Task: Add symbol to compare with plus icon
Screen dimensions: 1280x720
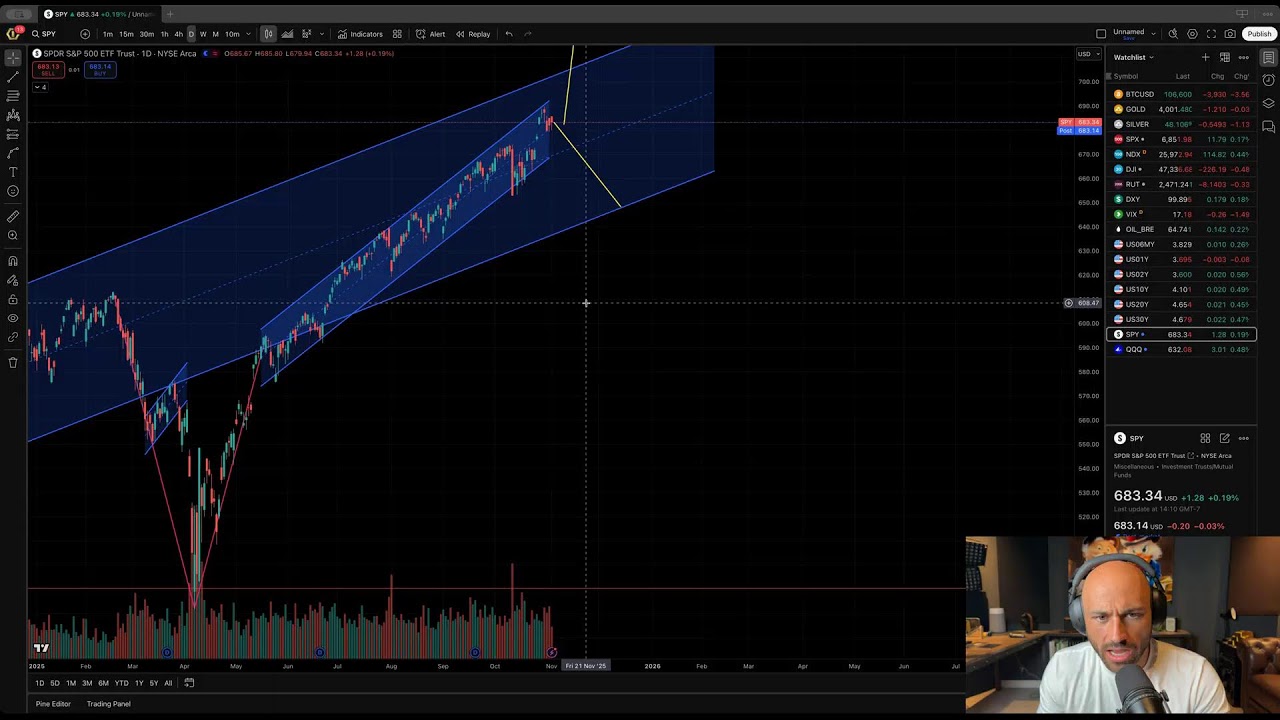Action: pos(85,34)
